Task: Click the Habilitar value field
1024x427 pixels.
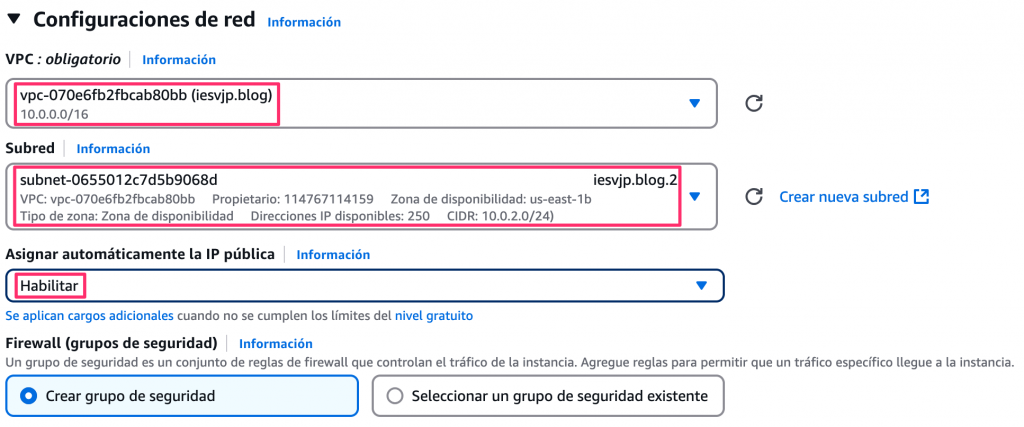Action: point(50,286)
